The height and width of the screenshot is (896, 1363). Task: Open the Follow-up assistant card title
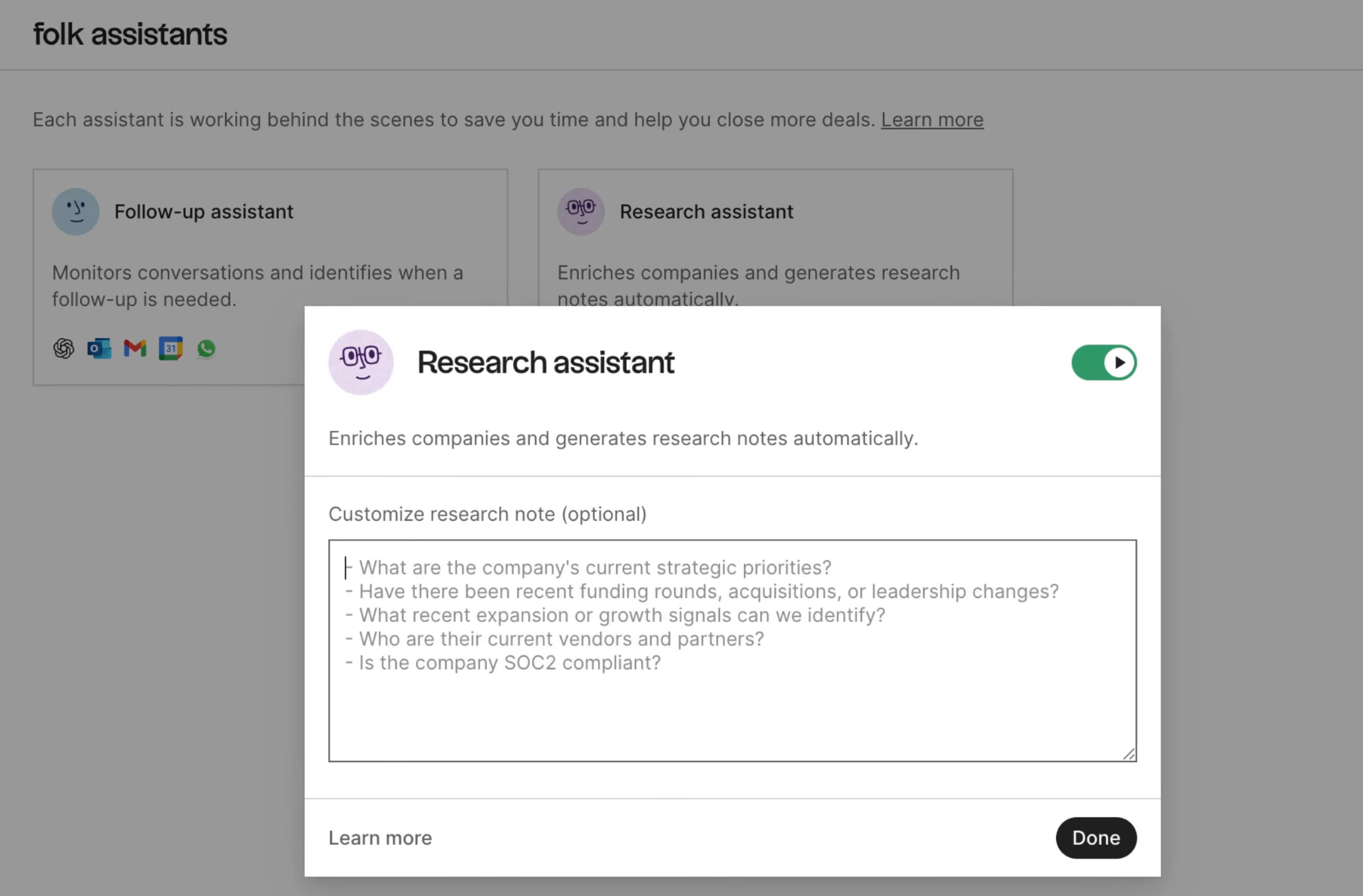pyautogui.click(x=204, y=212)
